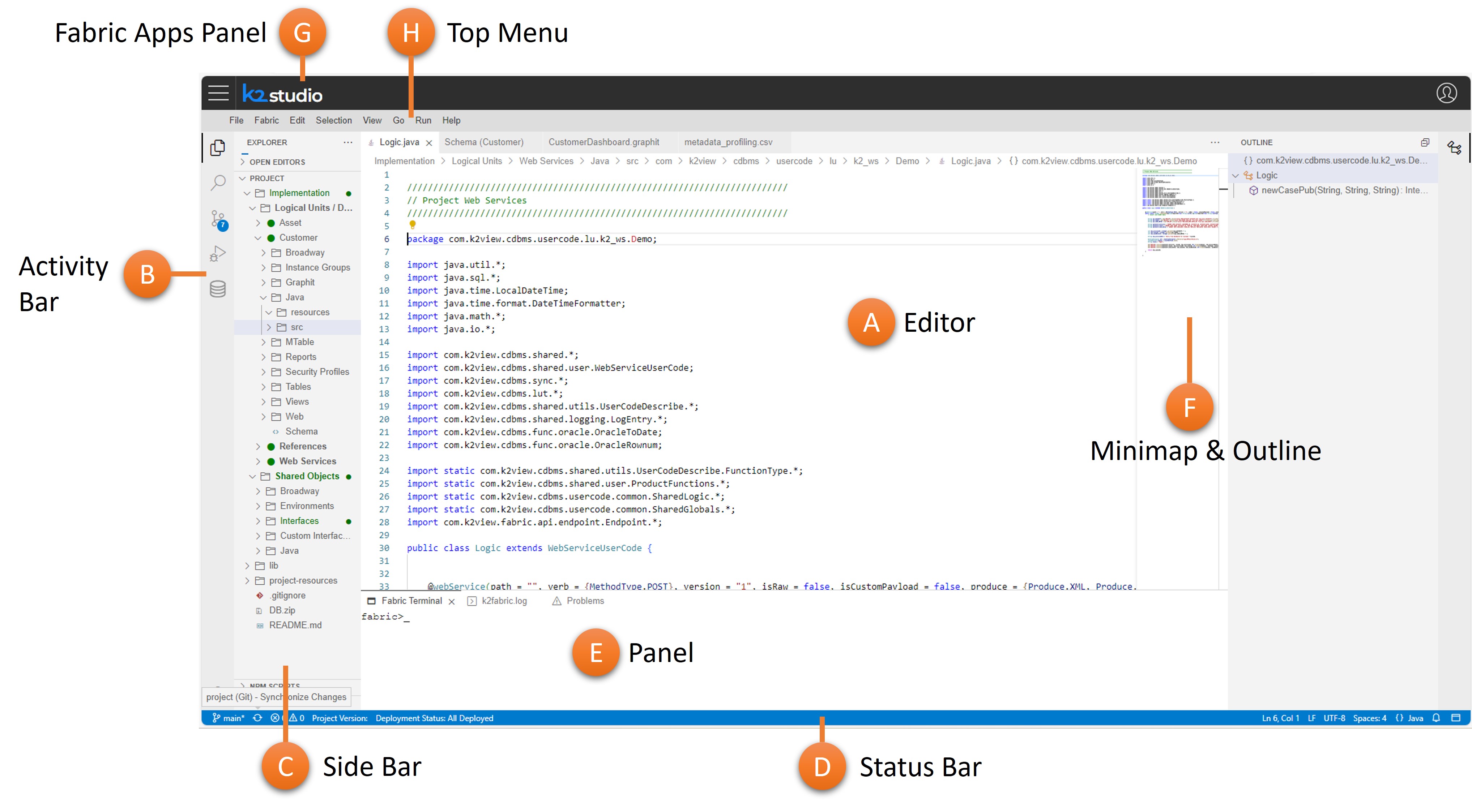Viewport: 1472px width, 812px height.
Task: Open the Fabric menu in top menu
Action: coord(266,120)
